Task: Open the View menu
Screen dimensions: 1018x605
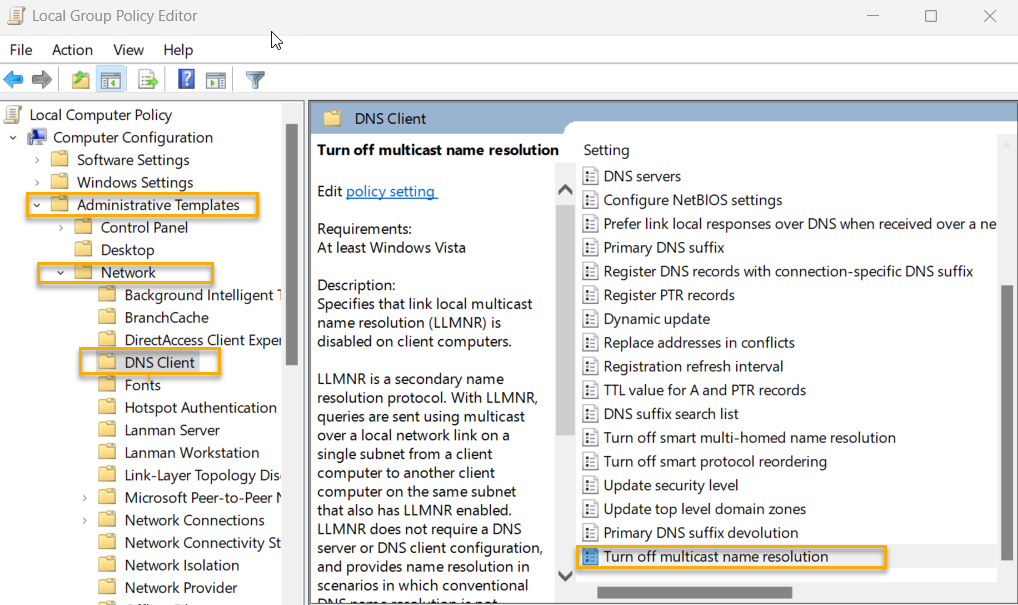Action: point(128,49)
